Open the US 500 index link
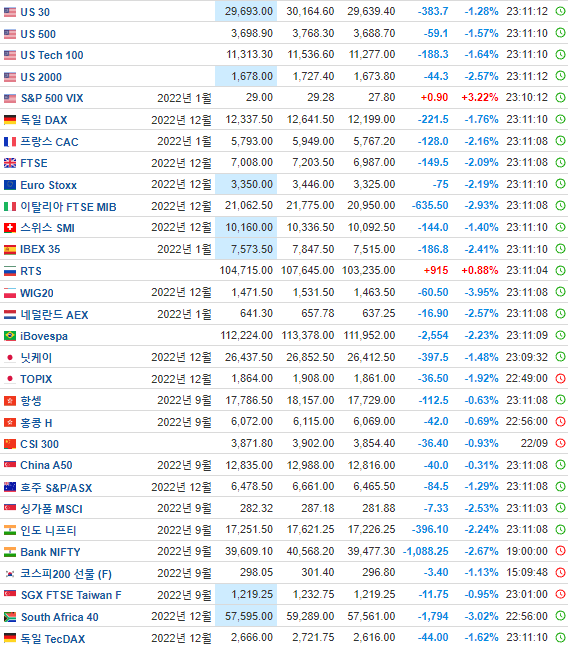Image resolution: width=568 pixels, height=648 pixels. click(38, 34)
